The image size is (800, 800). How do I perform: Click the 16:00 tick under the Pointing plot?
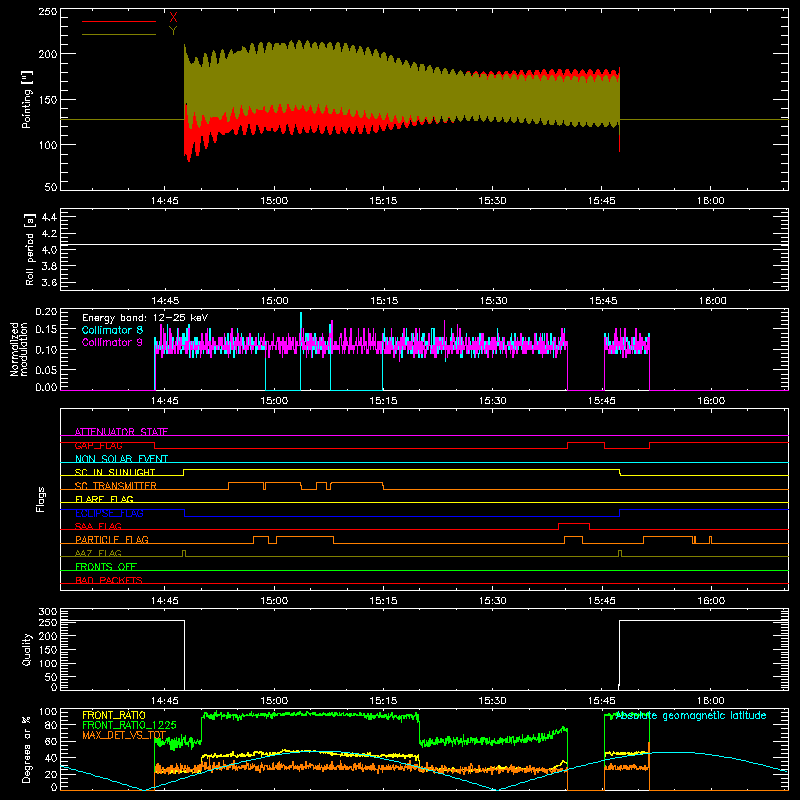click(x=711, y=201)
